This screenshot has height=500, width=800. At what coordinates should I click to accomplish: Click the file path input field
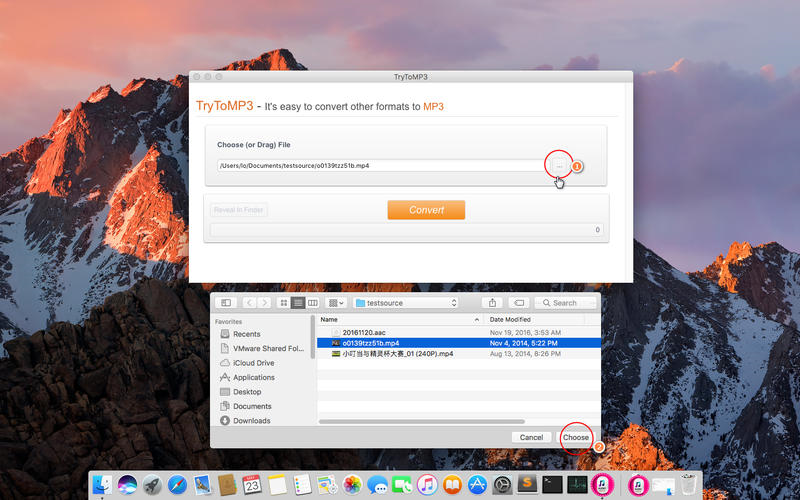[380, 165]
